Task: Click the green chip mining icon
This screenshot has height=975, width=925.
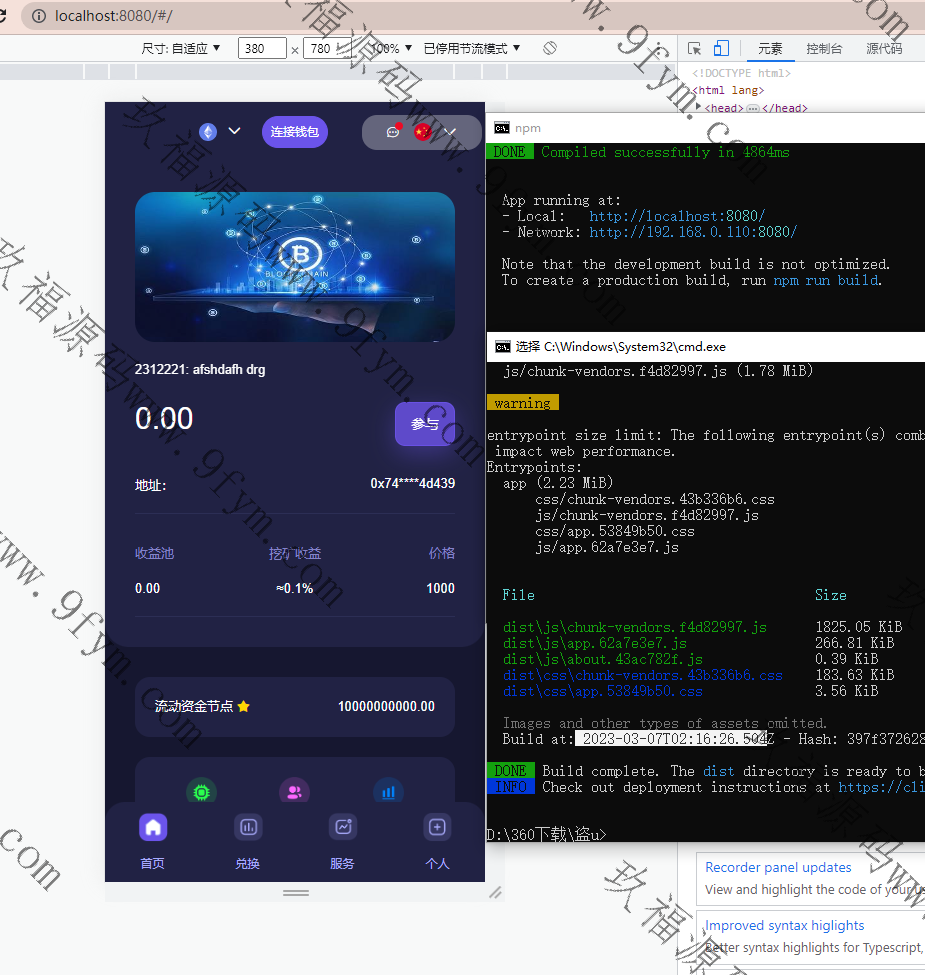Action: click(201, 791)
